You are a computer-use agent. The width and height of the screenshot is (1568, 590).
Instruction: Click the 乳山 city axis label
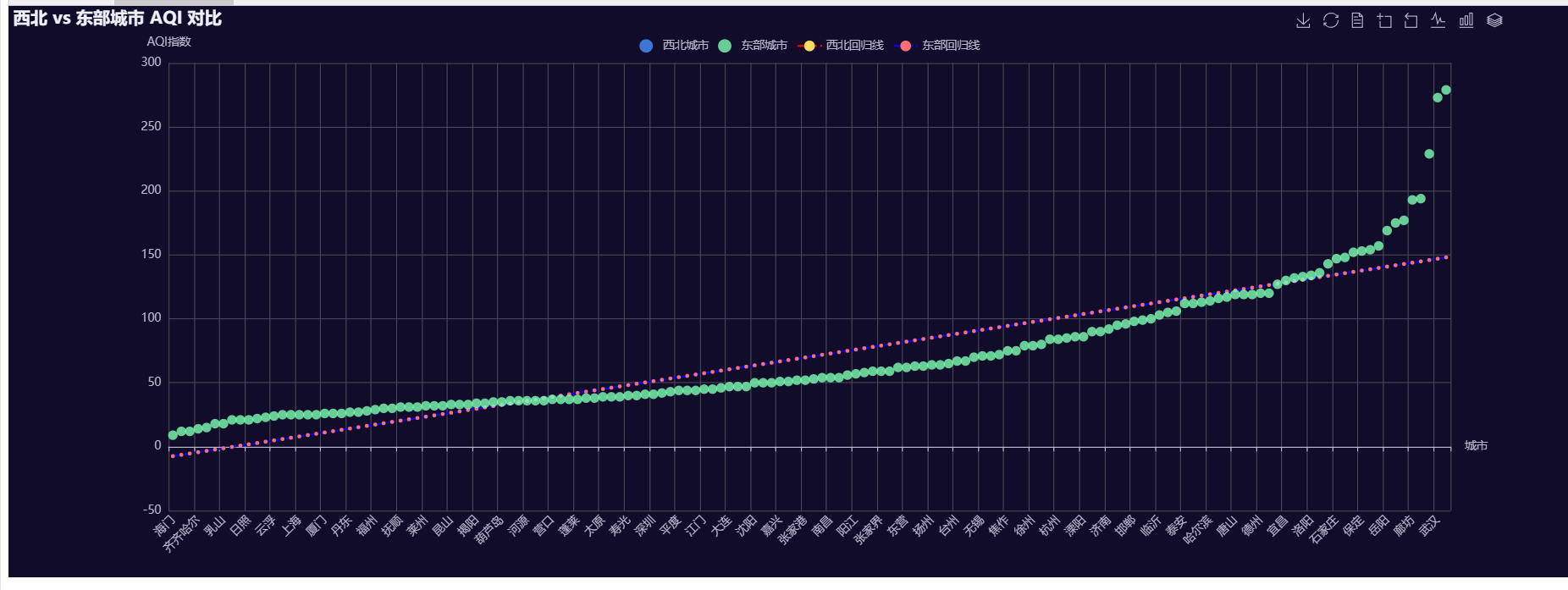pos(214,526)
